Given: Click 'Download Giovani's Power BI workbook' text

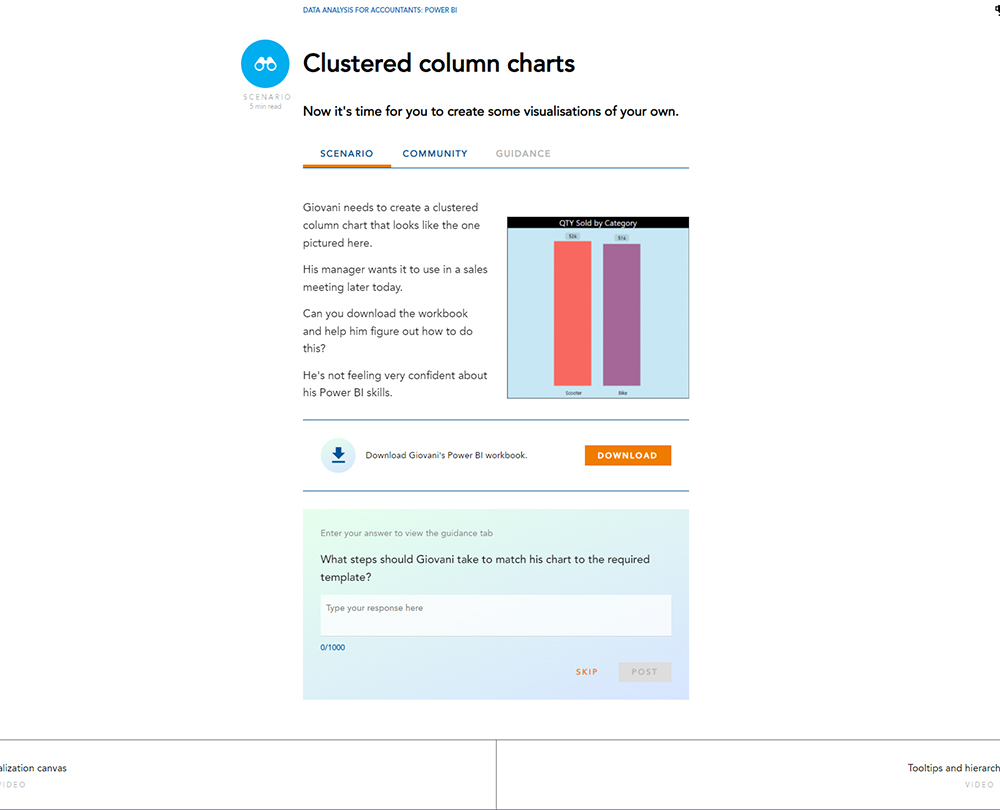Looking at the screenshot, I should (x=446, y=456).
